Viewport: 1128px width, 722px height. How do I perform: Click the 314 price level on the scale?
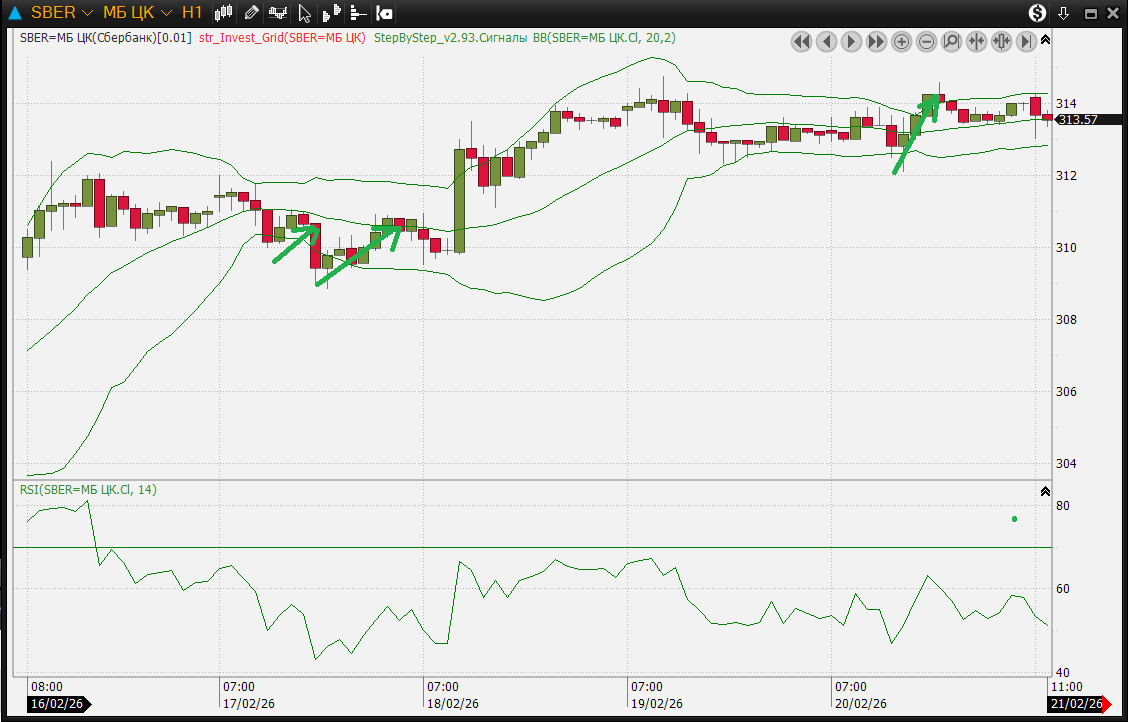(x=1067, y=103)
